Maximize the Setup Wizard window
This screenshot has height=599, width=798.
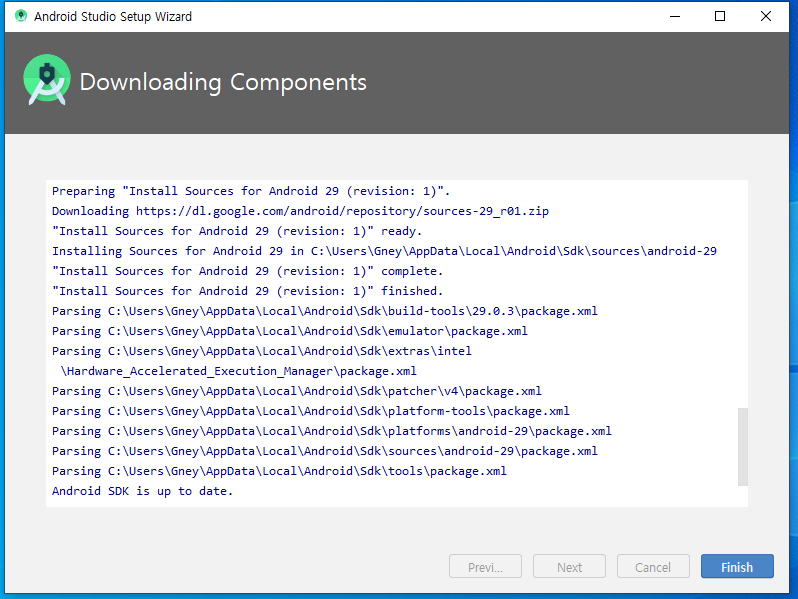(720, 16)
